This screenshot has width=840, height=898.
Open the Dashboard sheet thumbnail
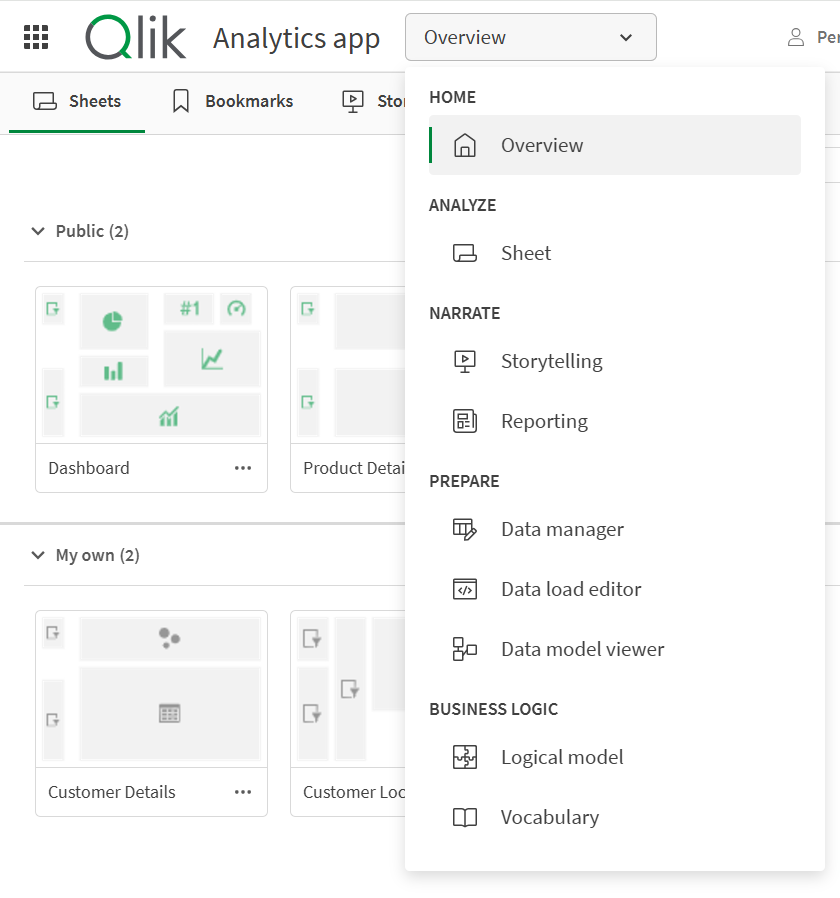tap(151, 365)
